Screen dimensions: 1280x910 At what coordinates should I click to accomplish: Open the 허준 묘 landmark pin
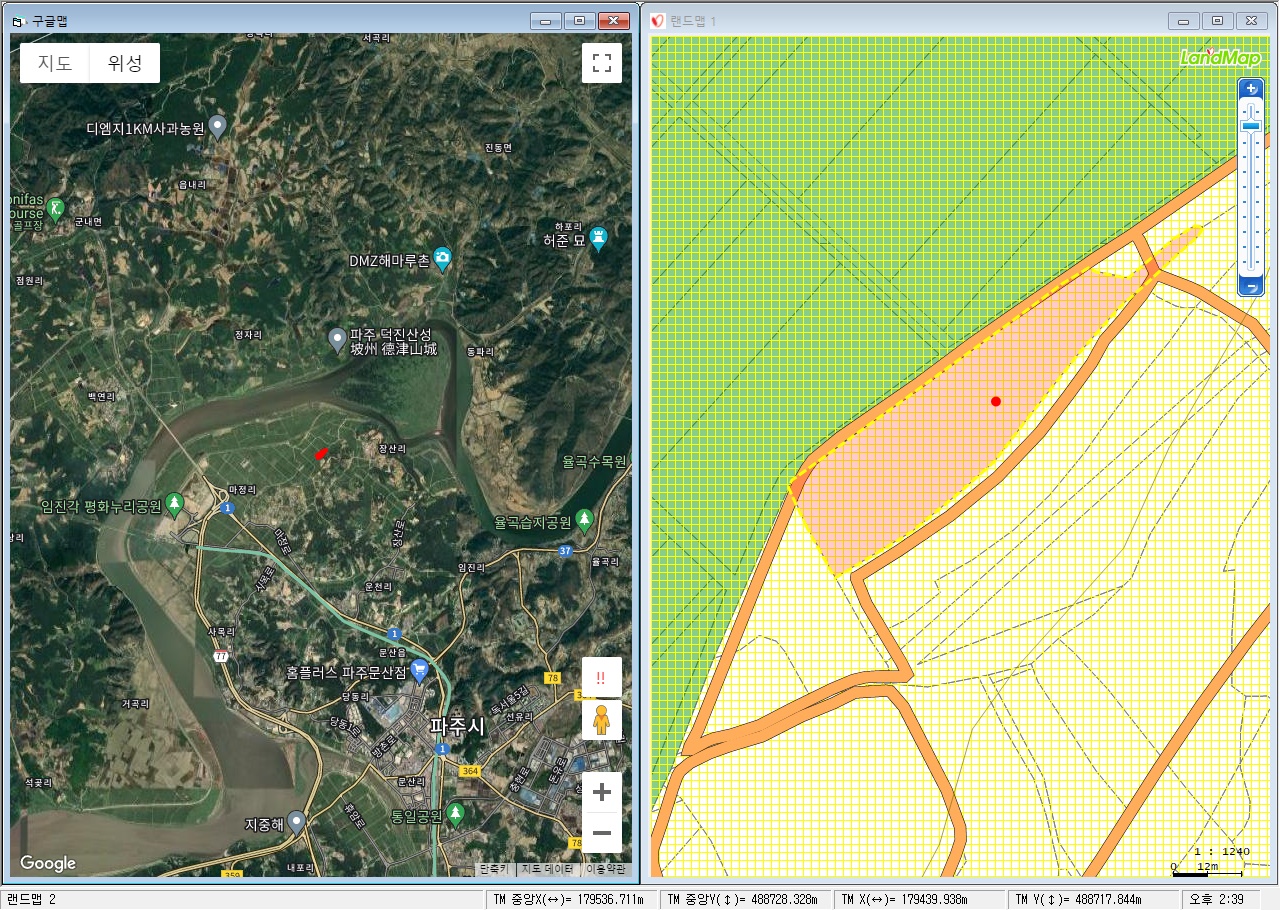pos(599,238)
